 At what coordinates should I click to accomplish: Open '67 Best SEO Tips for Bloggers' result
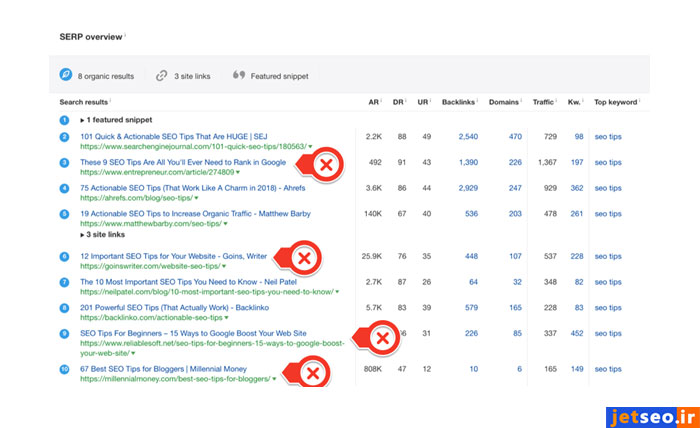[163, 369]
